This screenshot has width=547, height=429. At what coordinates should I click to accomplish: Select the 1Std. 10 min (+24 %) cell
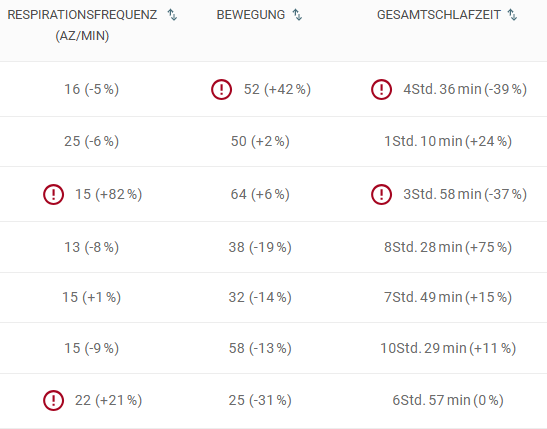448,141
